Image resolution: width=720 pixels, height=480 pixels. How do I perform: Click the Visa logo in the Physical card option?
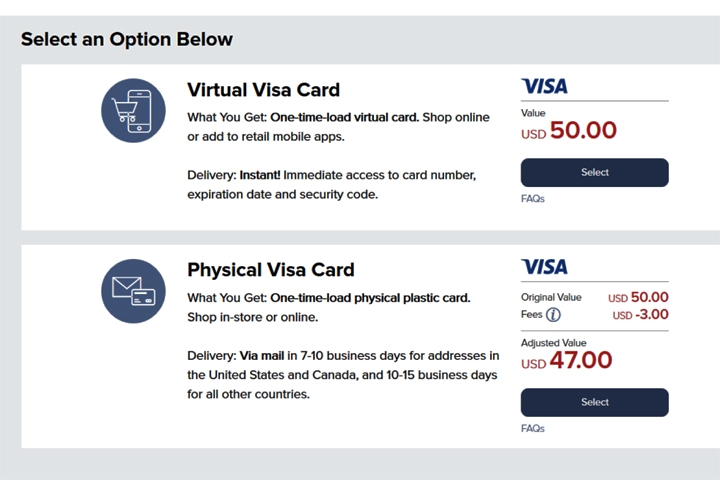pos(544,266)
